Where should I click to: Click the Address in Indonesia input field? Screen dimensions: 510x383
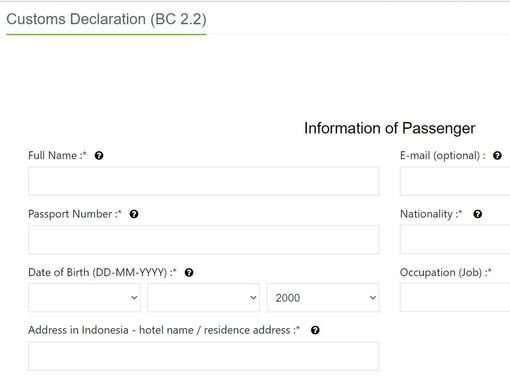[x=204, y=356]
